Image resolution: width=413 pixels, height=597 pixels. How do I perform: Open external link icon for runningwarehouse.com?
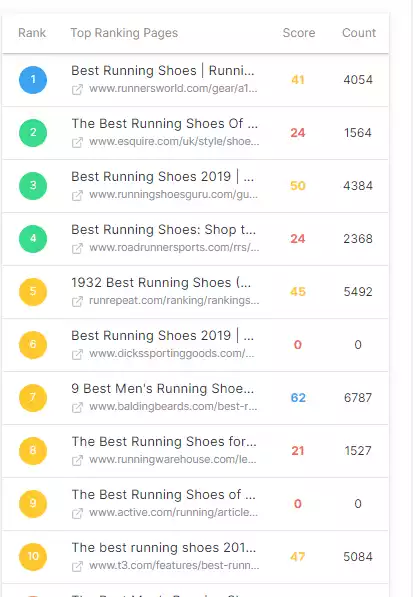(x=77, y=460)
